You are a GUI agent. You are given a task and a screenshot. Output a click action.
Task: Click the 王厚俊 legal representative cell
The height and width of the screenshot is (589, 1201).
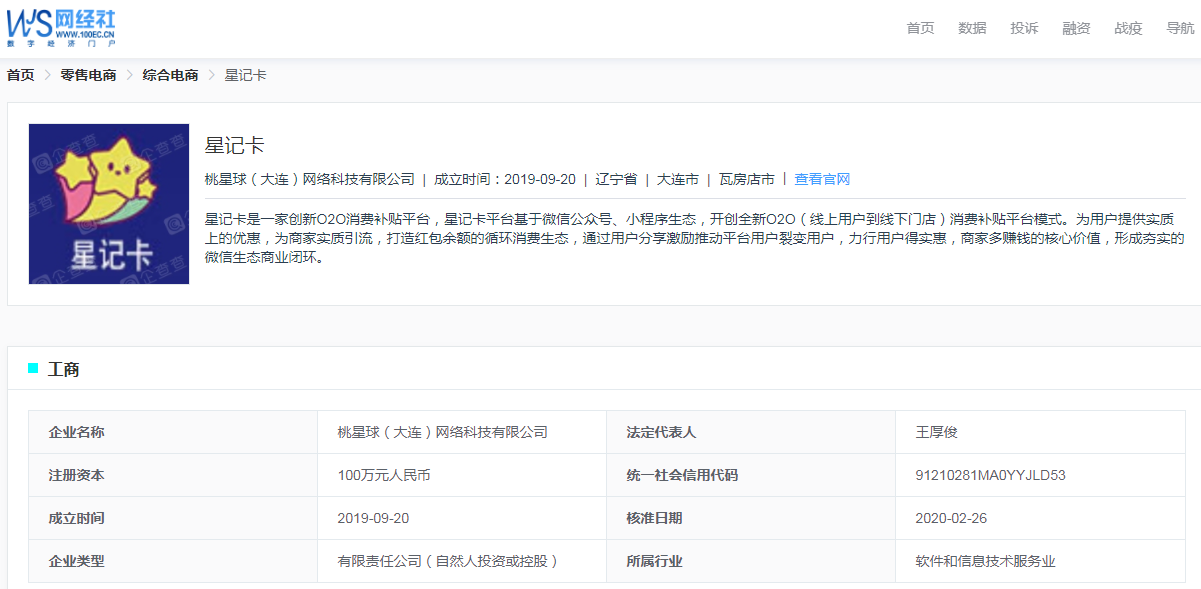coord(937,432)
